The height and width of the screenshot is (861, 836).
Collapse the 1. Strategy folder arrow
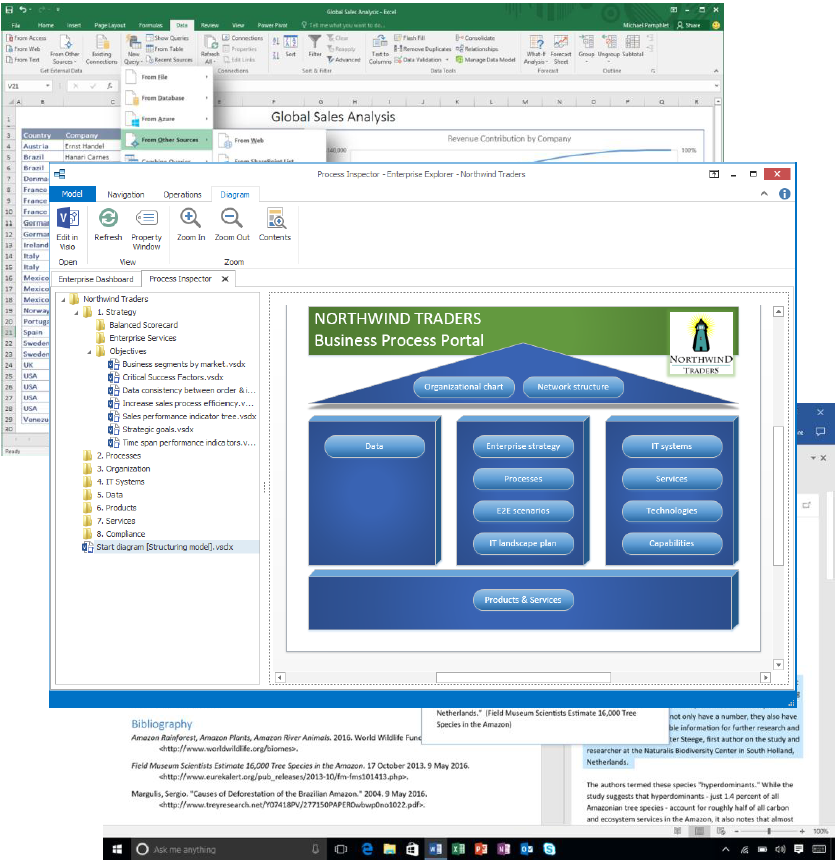pos(76,312)
